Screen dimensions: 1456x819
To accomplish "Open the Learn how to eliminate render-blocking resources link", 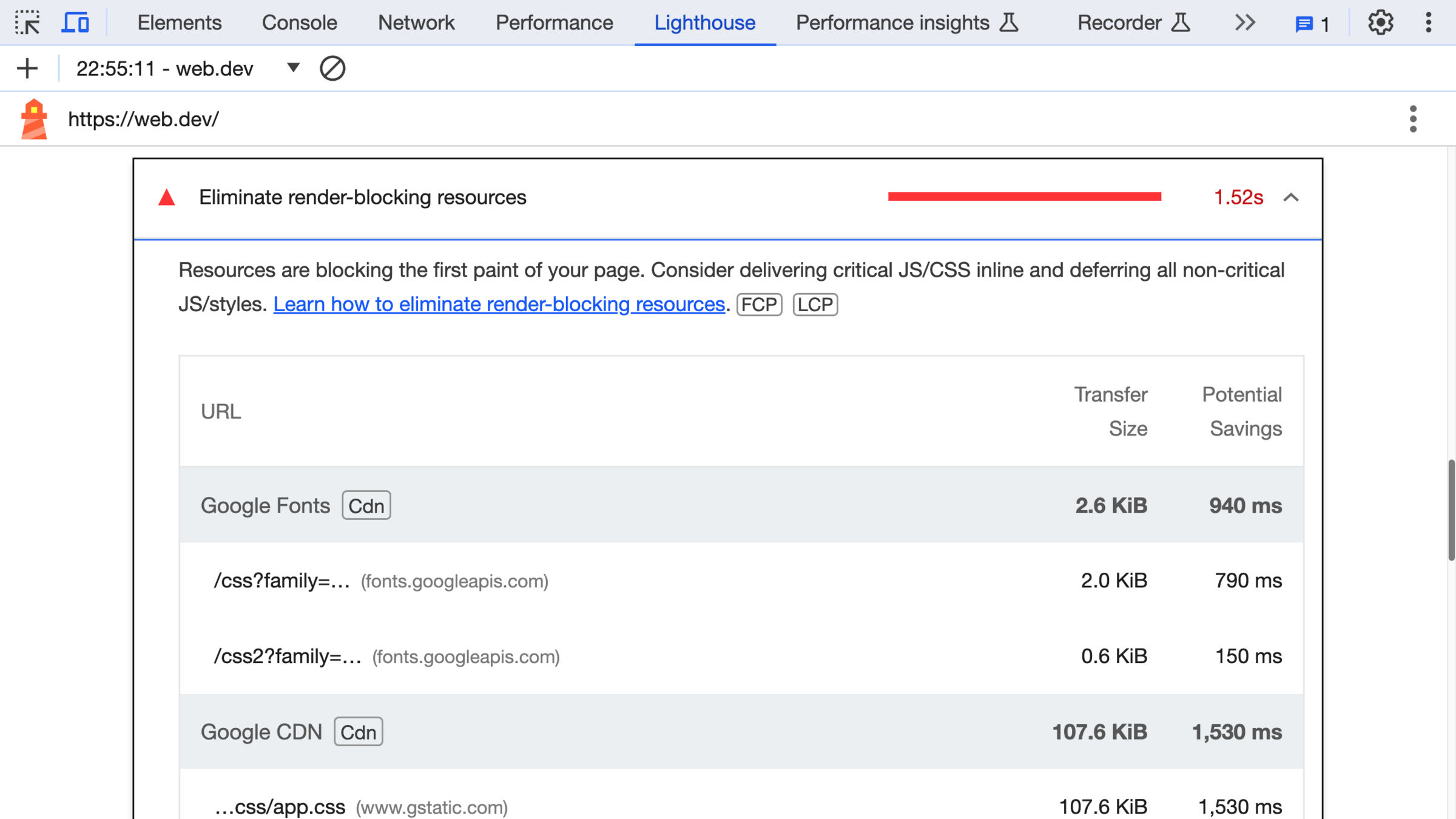I will click(499, 304).
